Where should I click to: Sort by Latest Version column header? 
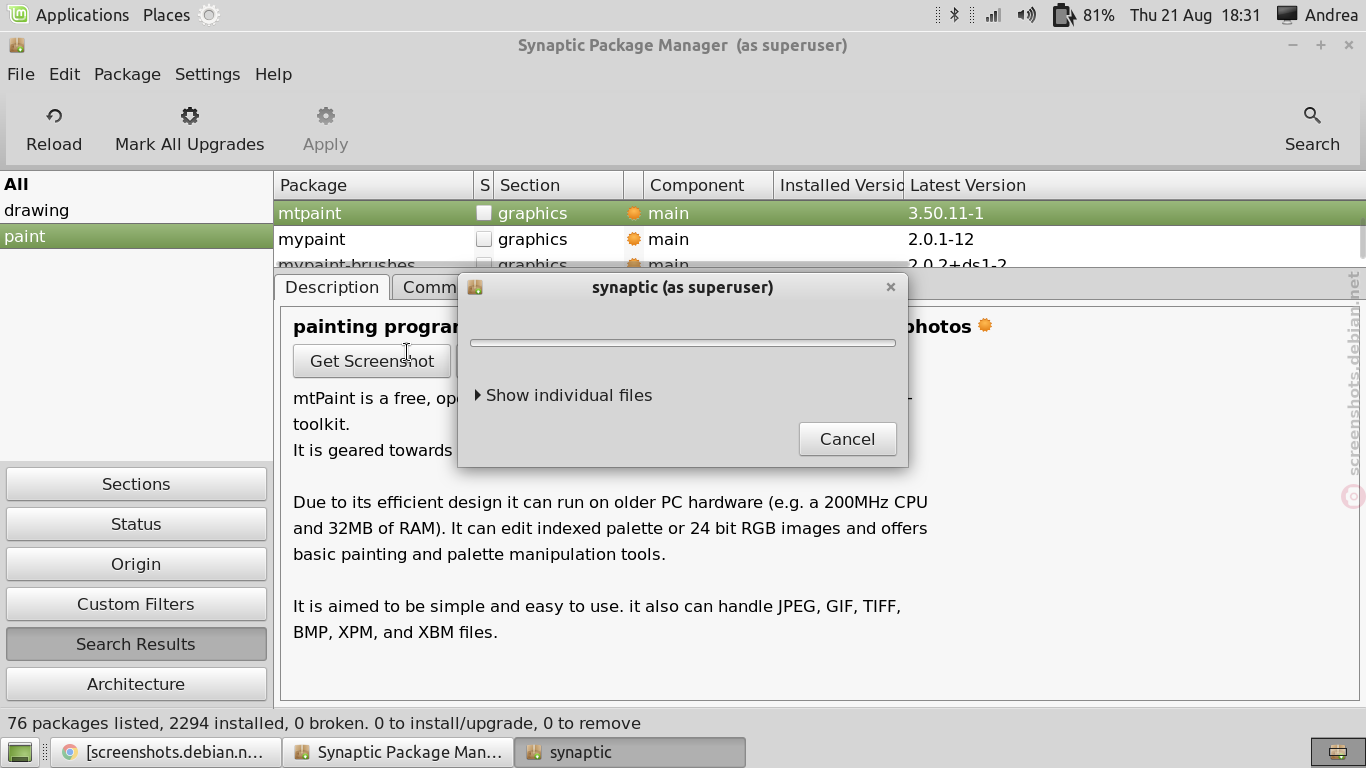[1134, 185]
